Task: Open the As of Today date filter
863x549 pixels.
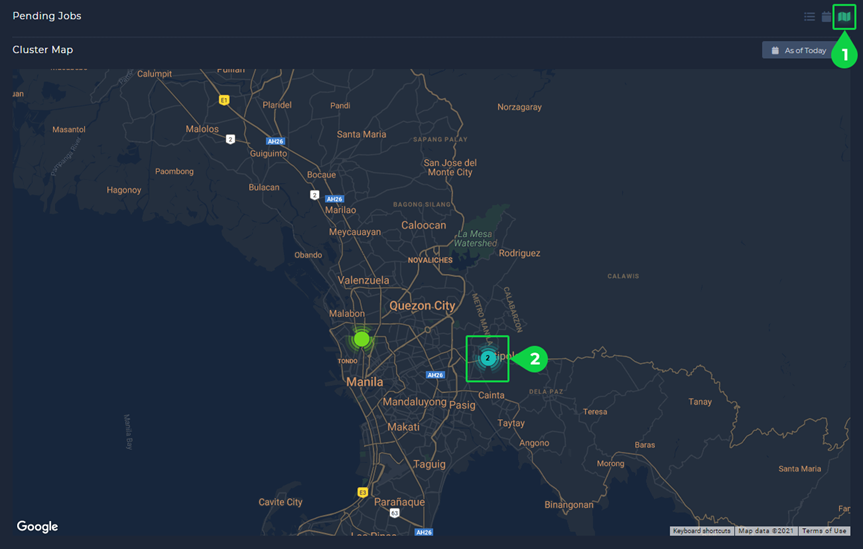Action: tap(799, 50)
